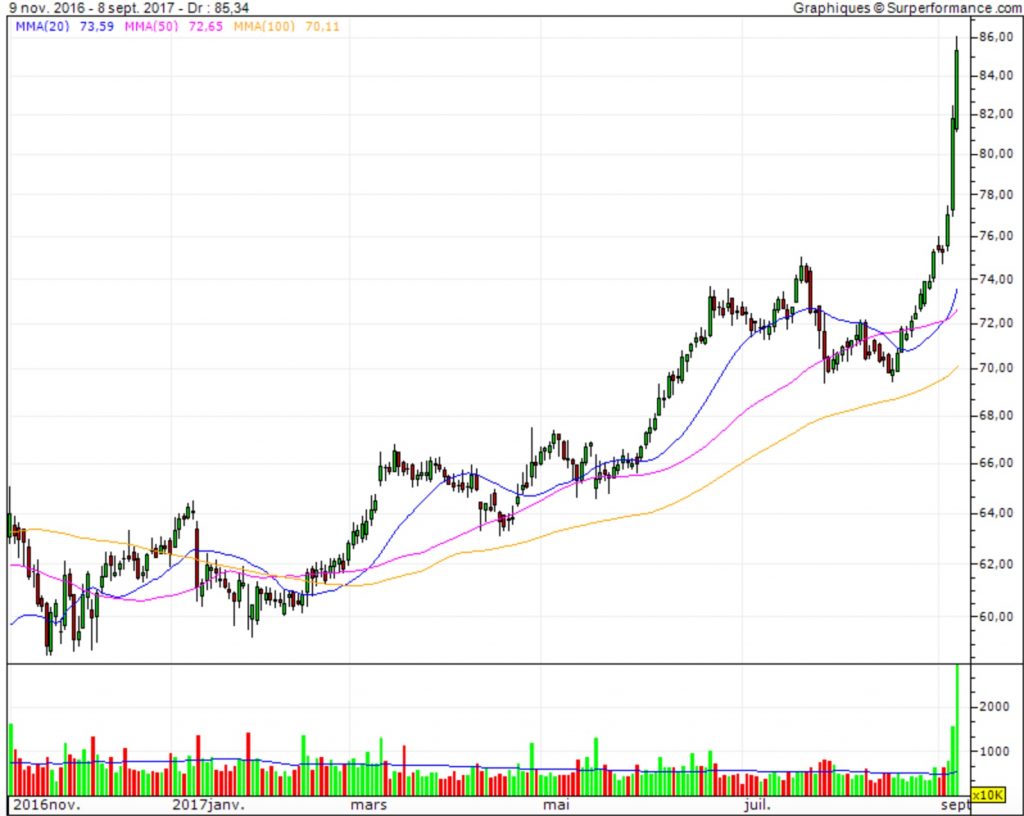Click the tallest green volume bar
Viewport: 1024px width, 816px height.
[957, 730]
